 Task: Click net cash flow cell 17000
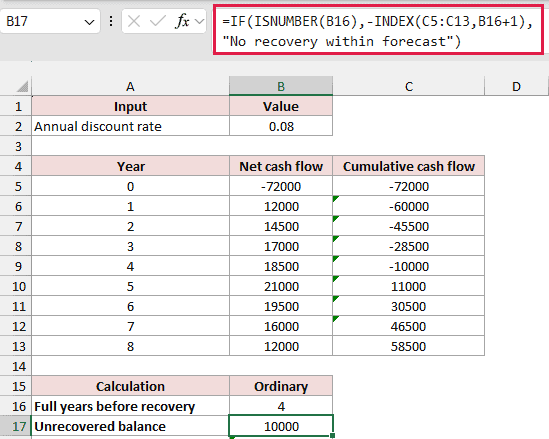point(281,246)
